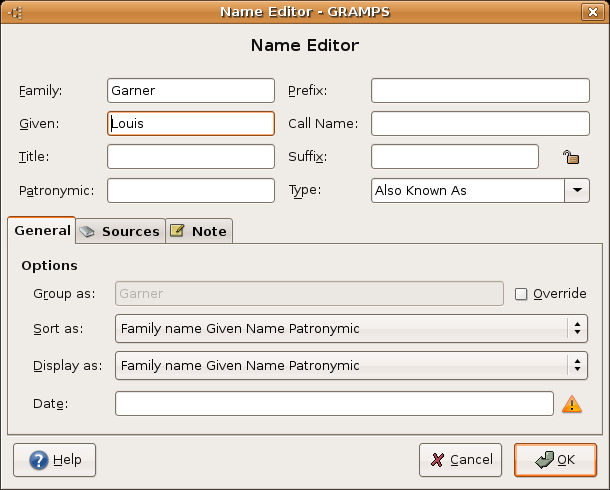Open the Type dropdown arrow
The width and height of the screenshot is (610, 490).
click(x=577, y=190)
